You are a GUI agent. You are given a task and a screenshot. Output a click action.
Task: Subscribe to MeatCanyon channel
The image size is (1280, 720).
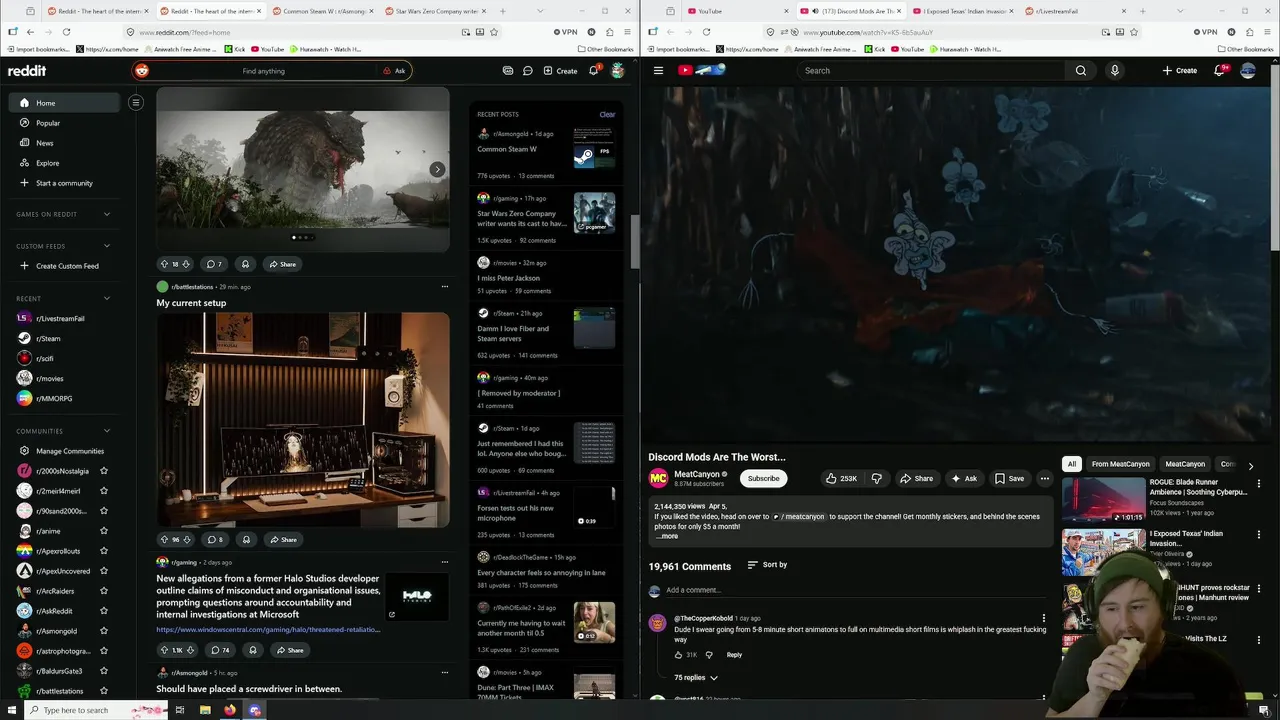[763, 478]
